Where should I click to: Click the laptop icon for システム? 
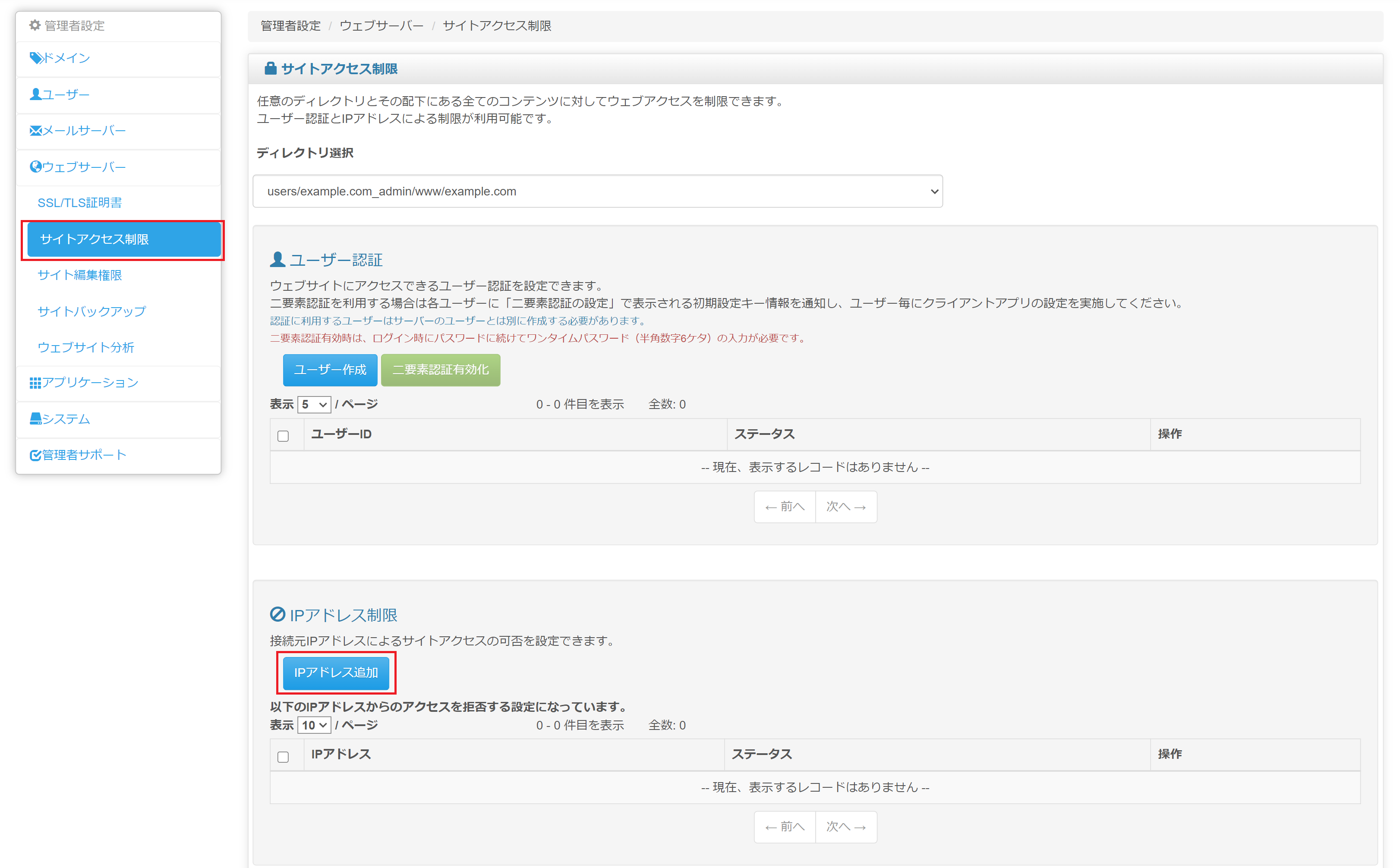35,419
